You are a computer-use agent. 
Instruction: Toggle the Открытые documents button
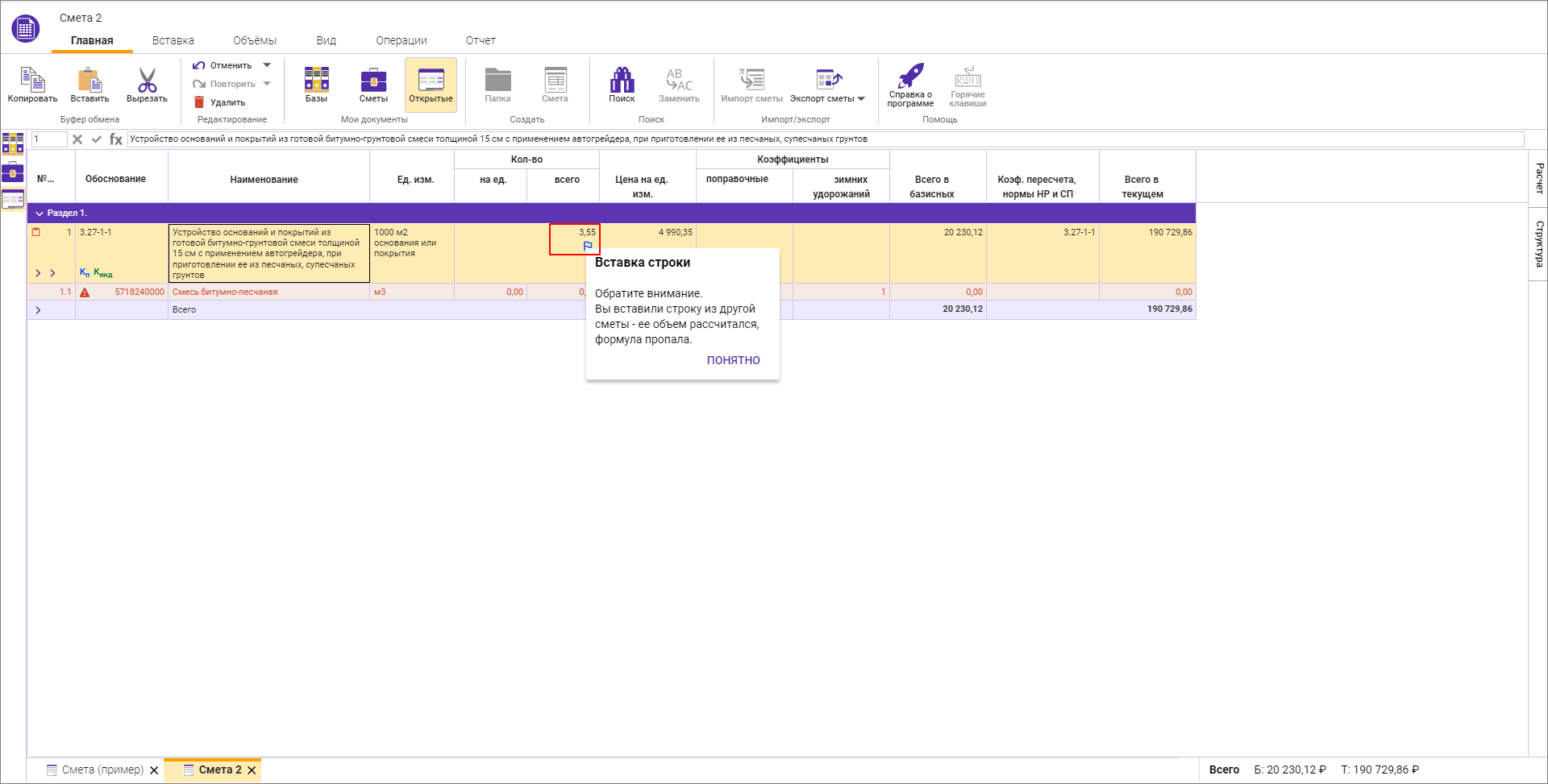coord(431,85)
